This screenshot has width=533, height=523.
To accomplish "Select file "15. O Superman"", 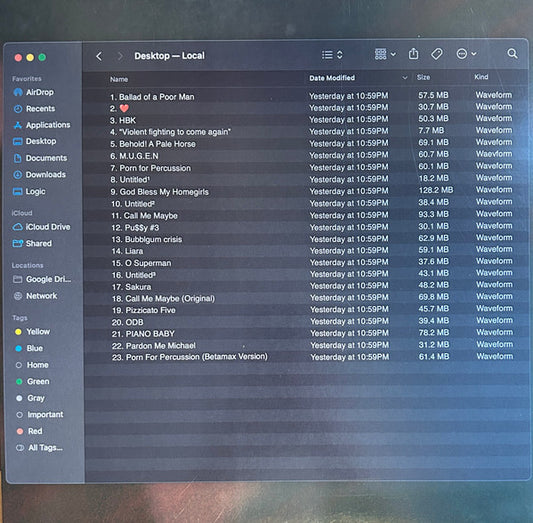I will point(141,263).
